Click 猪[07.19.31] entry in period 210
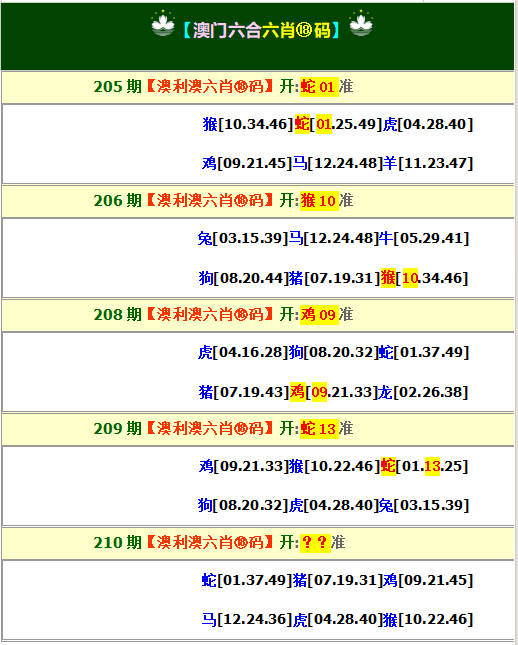Image resolution: width=518 pixels, height=645 pixels. point(338,580)
